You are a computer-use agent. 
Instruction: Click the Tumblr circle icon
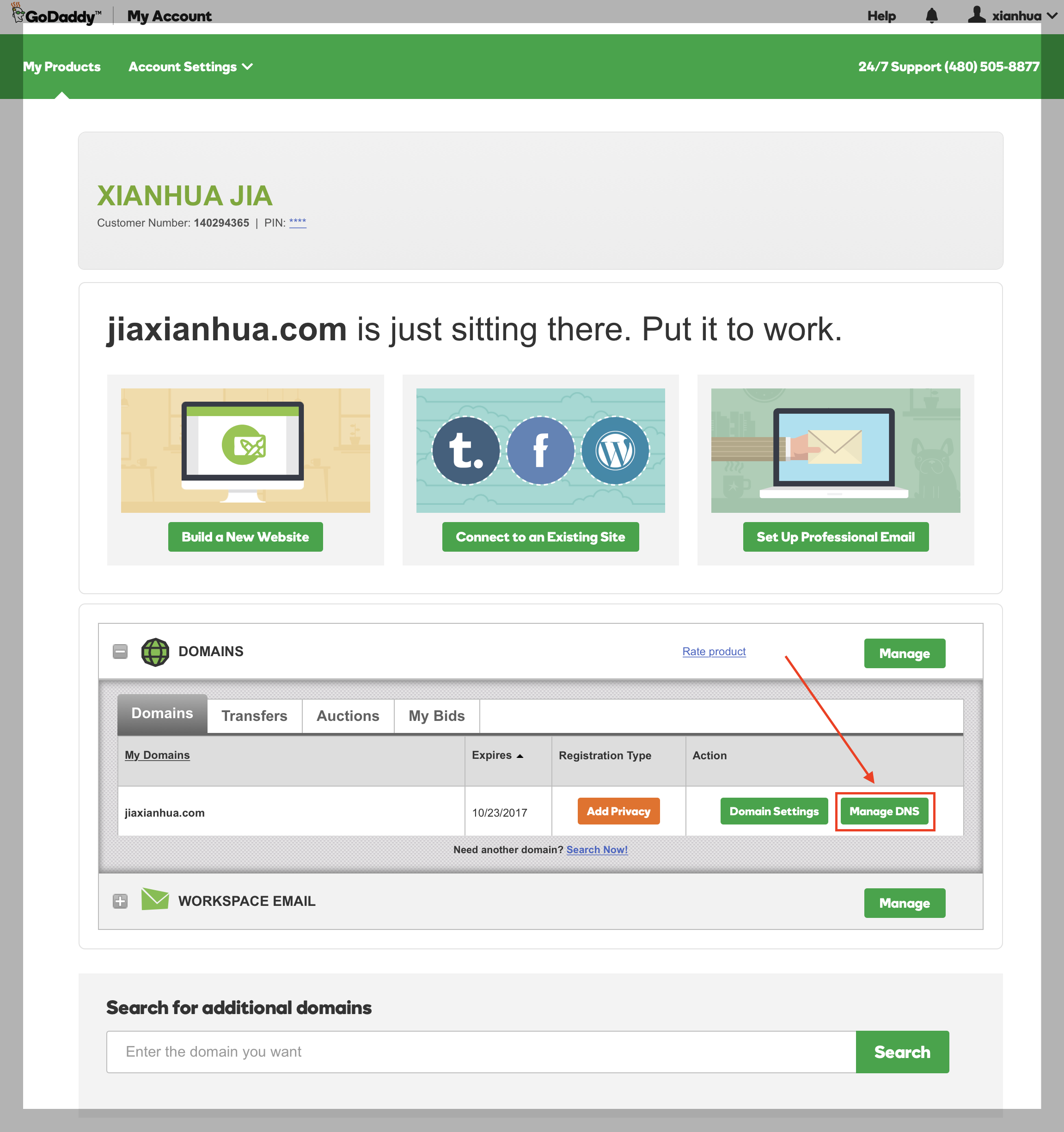[466, 450]
